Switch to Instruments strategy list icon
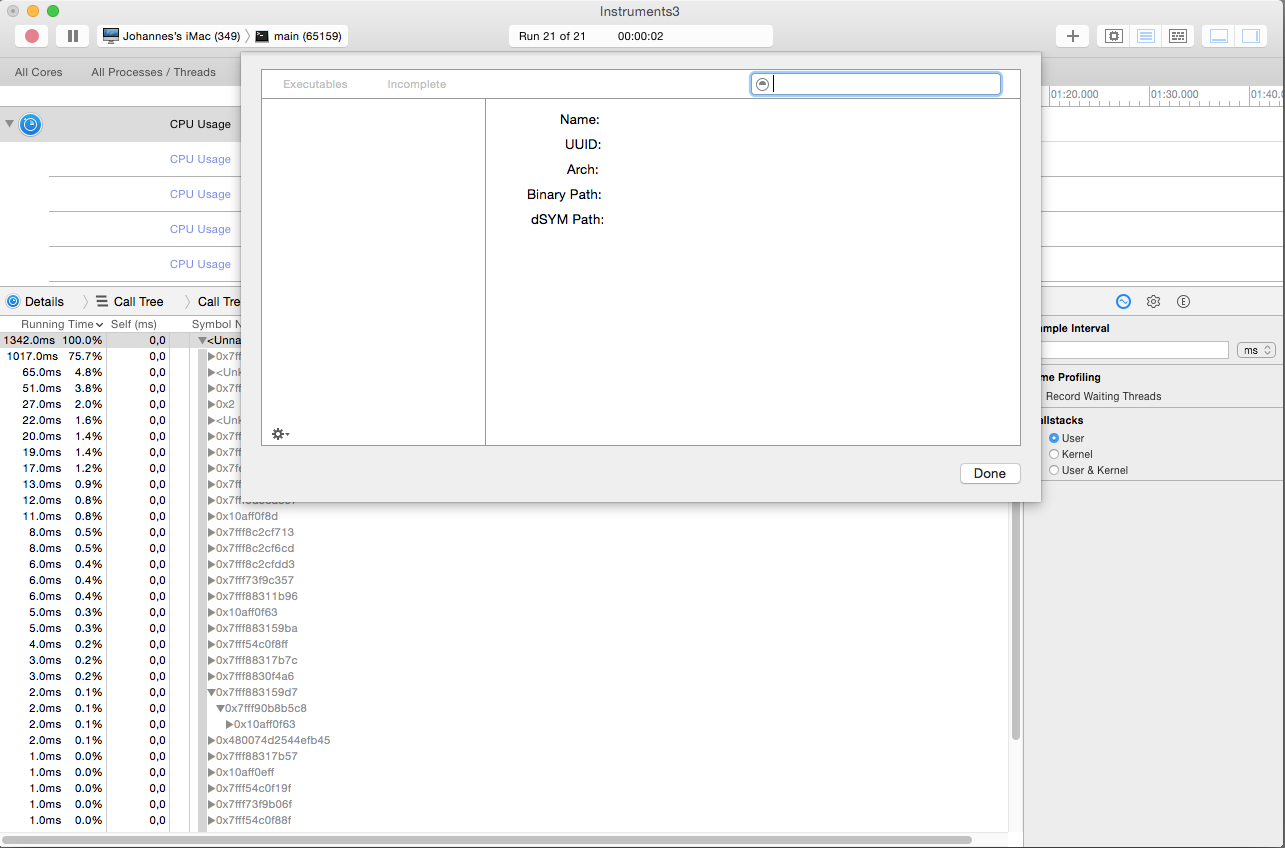This screenshot has width=1285, height=848. (1146, 36)
